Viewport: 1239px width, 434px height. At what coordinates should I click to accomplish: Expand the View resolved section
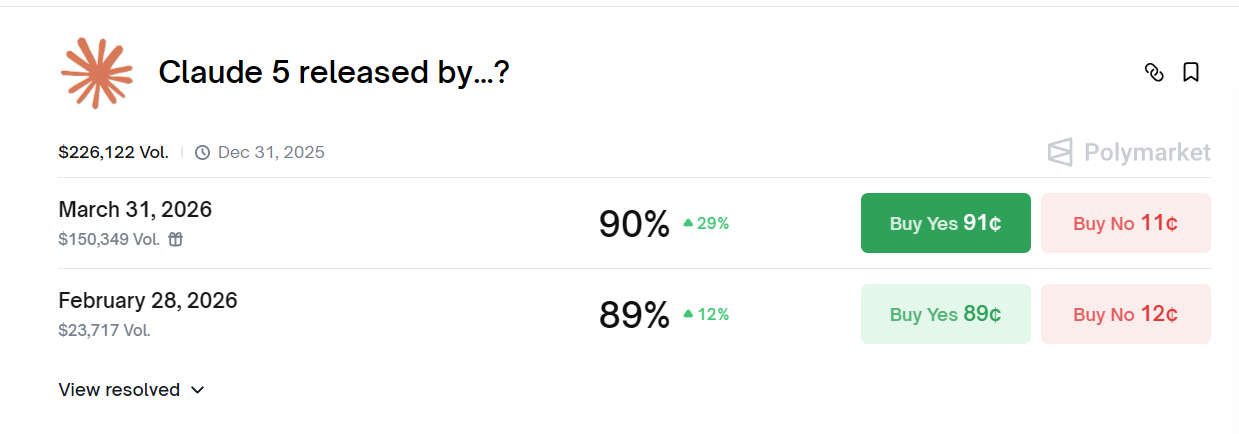click(132, 390)
